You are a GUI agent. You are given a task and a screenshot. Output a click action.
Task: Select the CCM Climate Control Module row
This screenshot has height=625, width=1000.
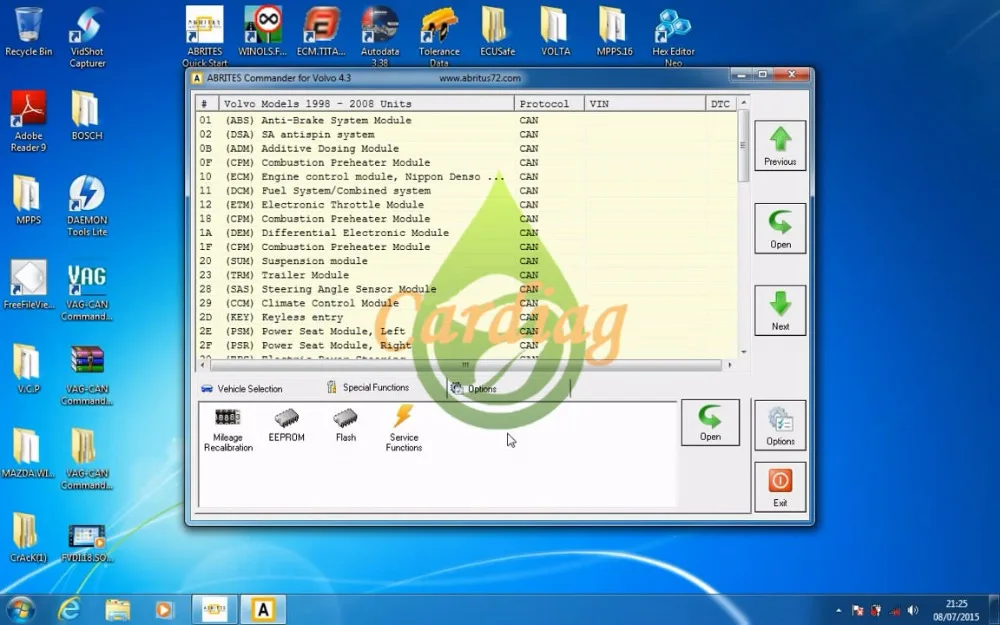pos(467,302)
